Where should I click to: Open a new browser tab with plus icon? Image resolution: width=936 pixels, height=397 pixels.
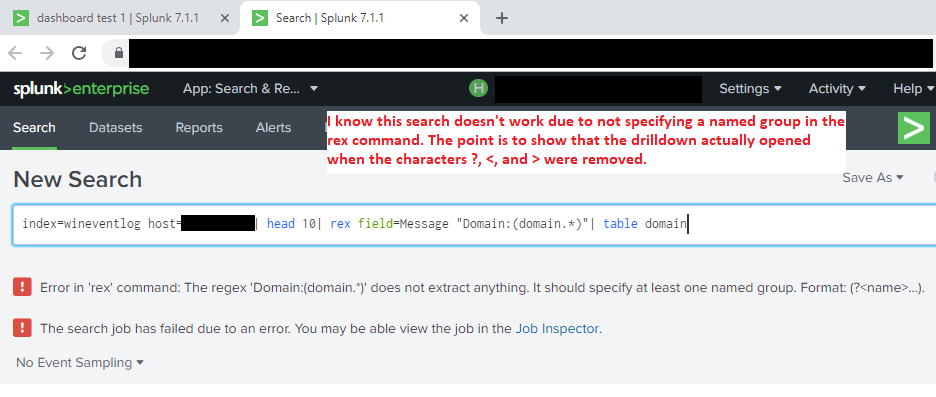click(x=502, y=18)
